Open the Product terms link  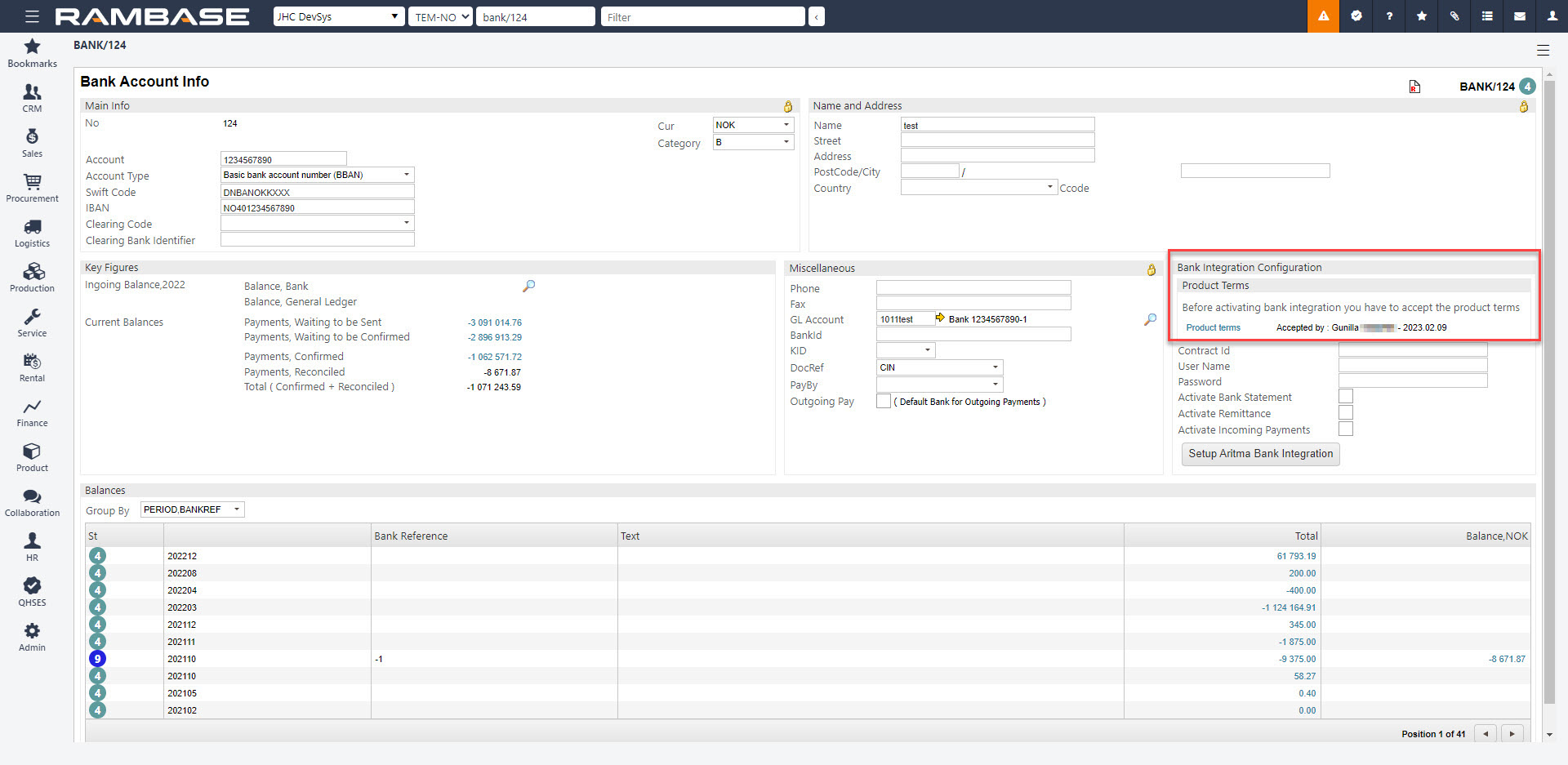pos(1213,327)
